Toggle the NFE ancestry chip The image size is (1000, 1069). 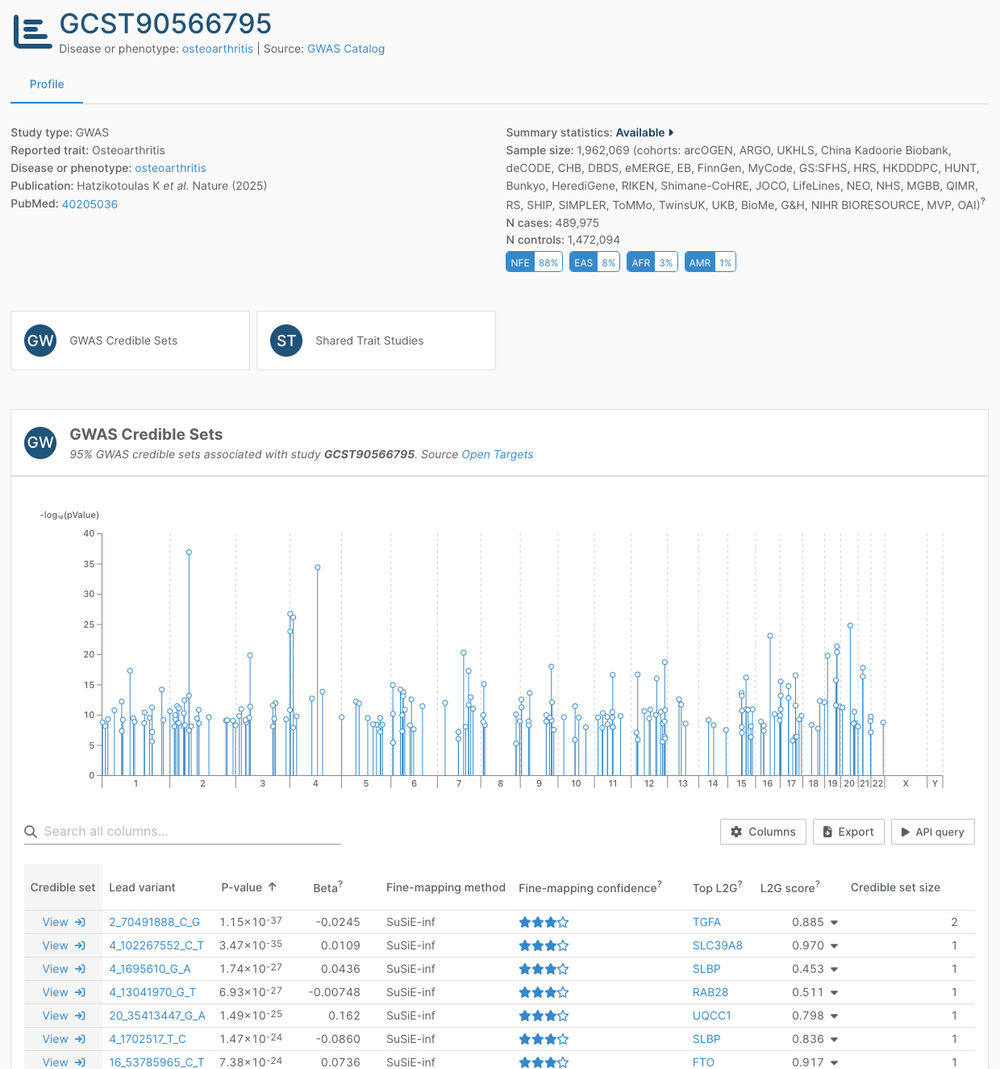click(534, 261)
